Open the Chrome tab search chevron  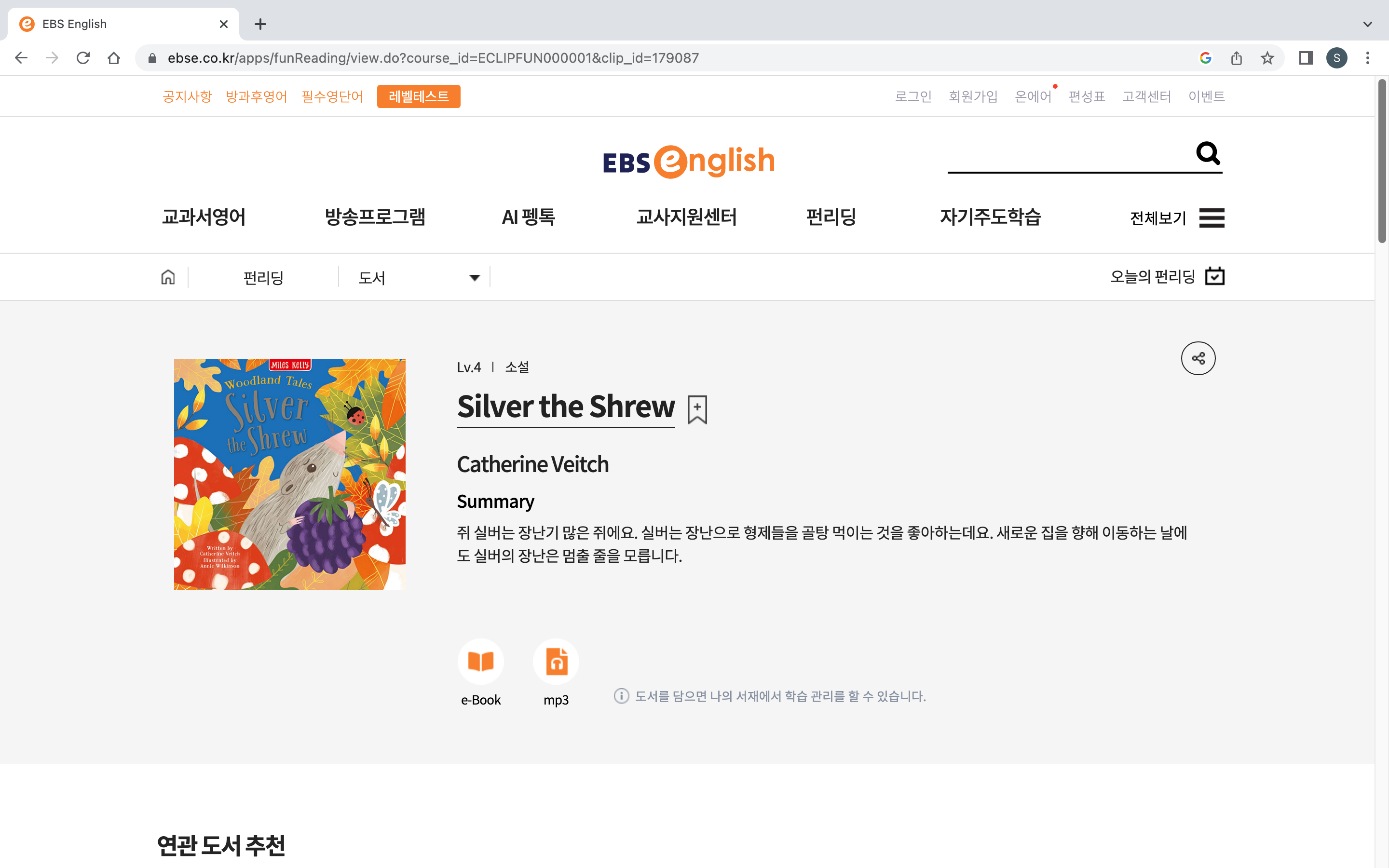point(1367,24)
